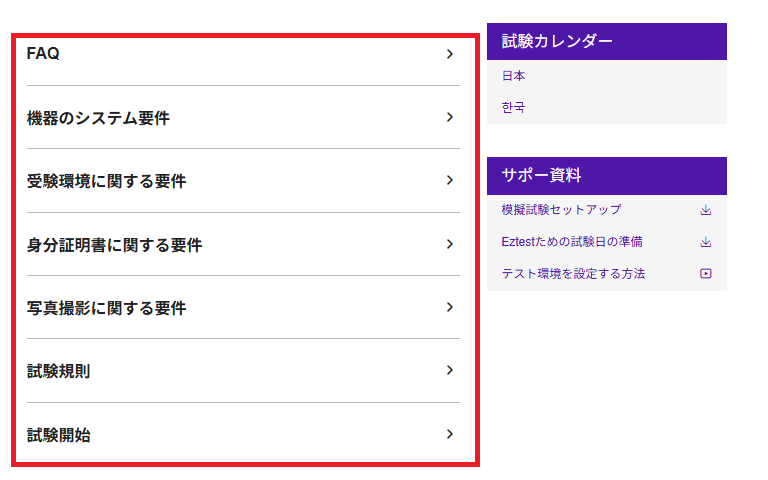Viewport: 768px width, 480px height.
Task: Click download icon beside Eztestための試験日の準備
Action: click(705, 242)
